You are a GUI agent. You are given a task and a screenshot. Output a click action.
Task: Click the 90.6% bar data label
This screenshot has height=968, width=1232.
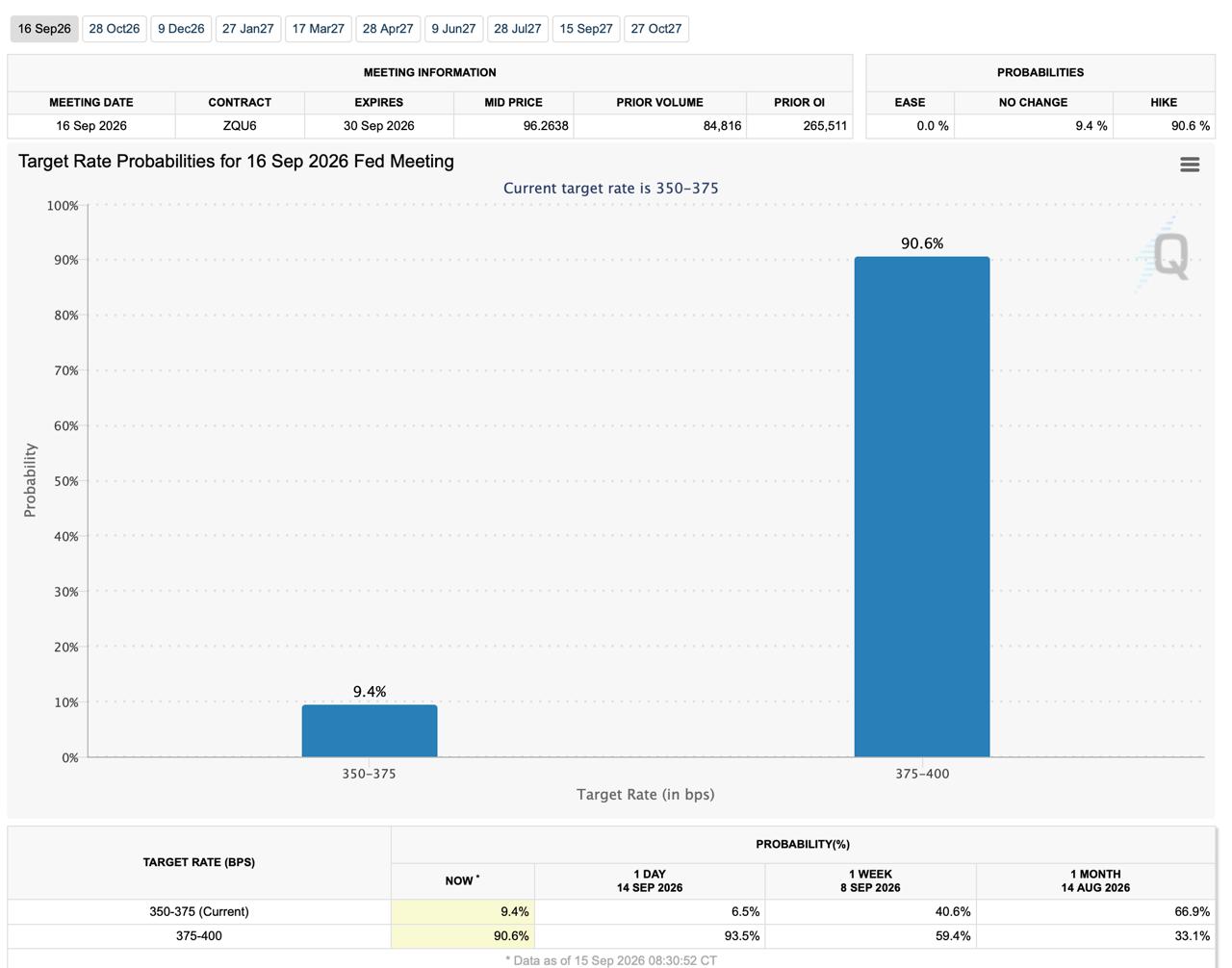pyautogui.click(x=922, y=243)
